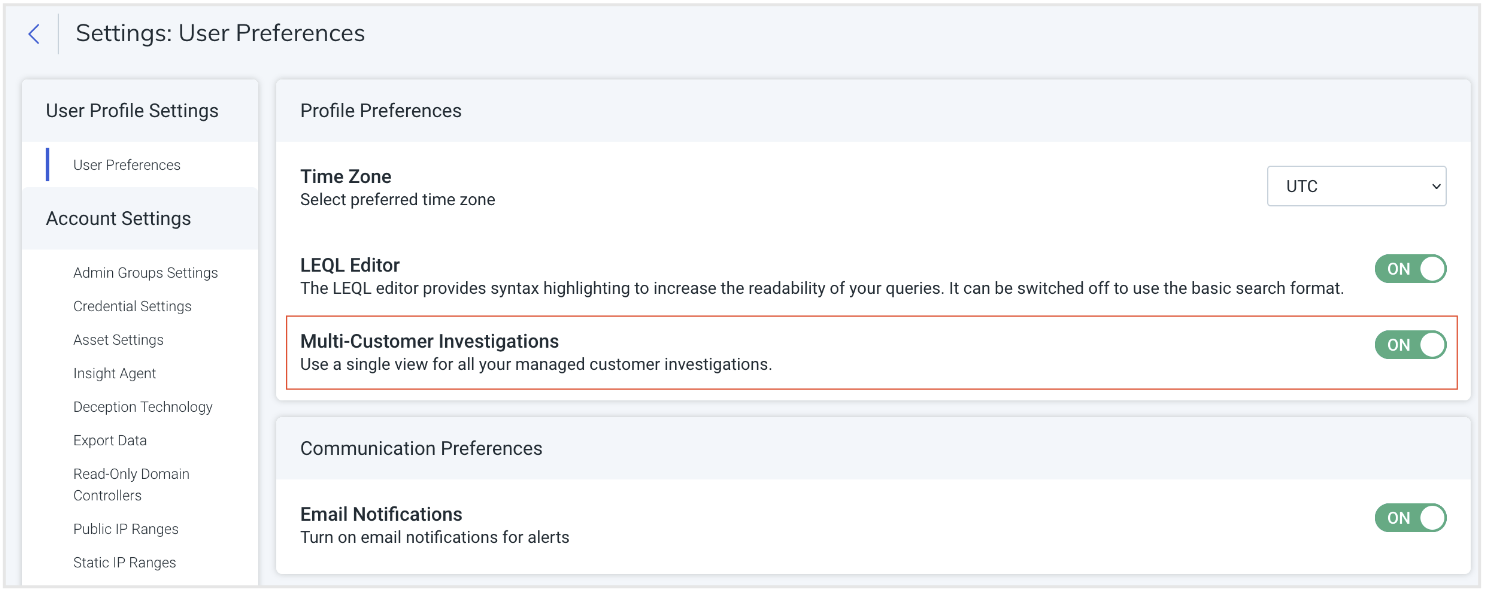Open Asset Settings page
Viewport: 1486px width, 592px height.
pos(118,340)
